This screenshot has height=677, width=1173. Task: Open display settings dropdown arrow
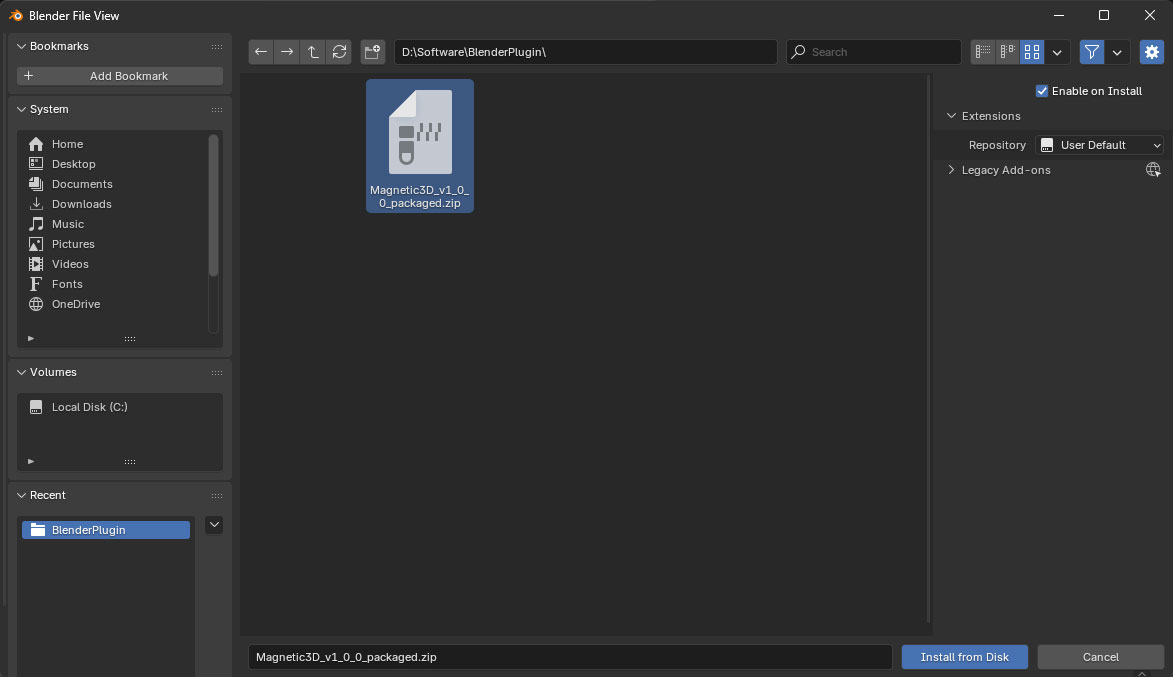[1057, 52]
